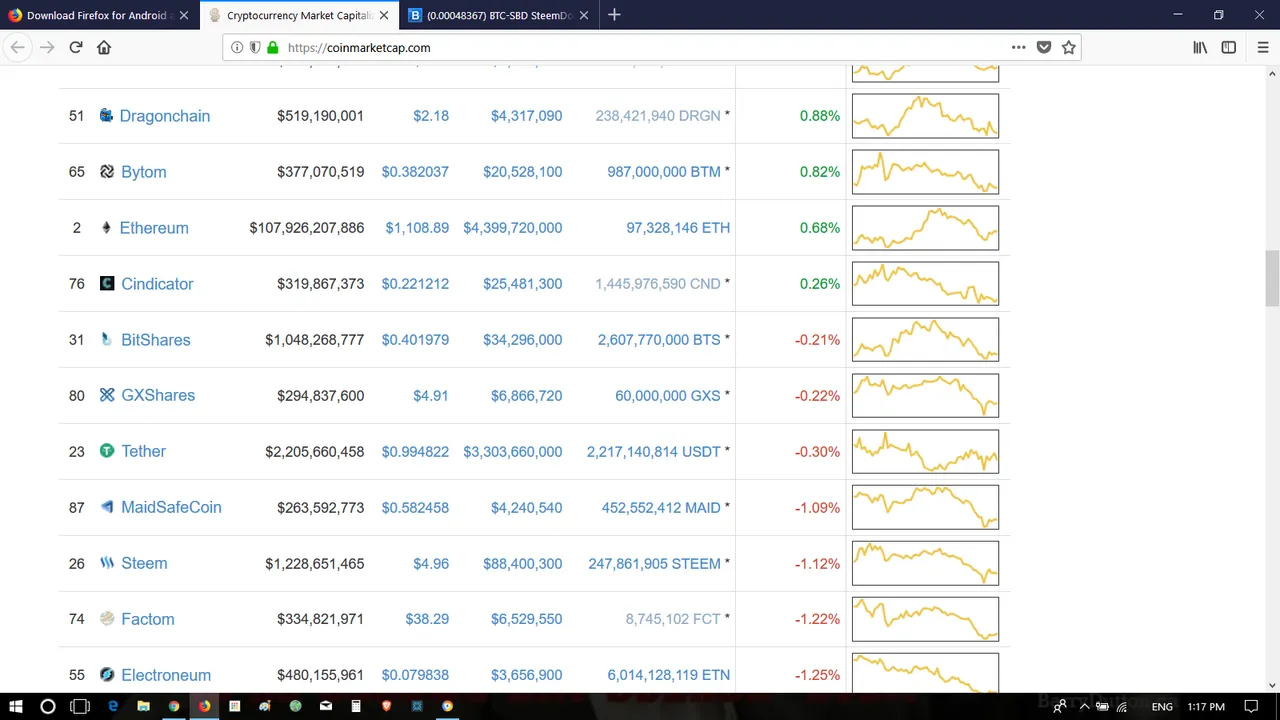The width and height of the screenshot is (1280, 720).
Task: Click BitShares volume $34,296,000
Action: click(x=522, y=340)
